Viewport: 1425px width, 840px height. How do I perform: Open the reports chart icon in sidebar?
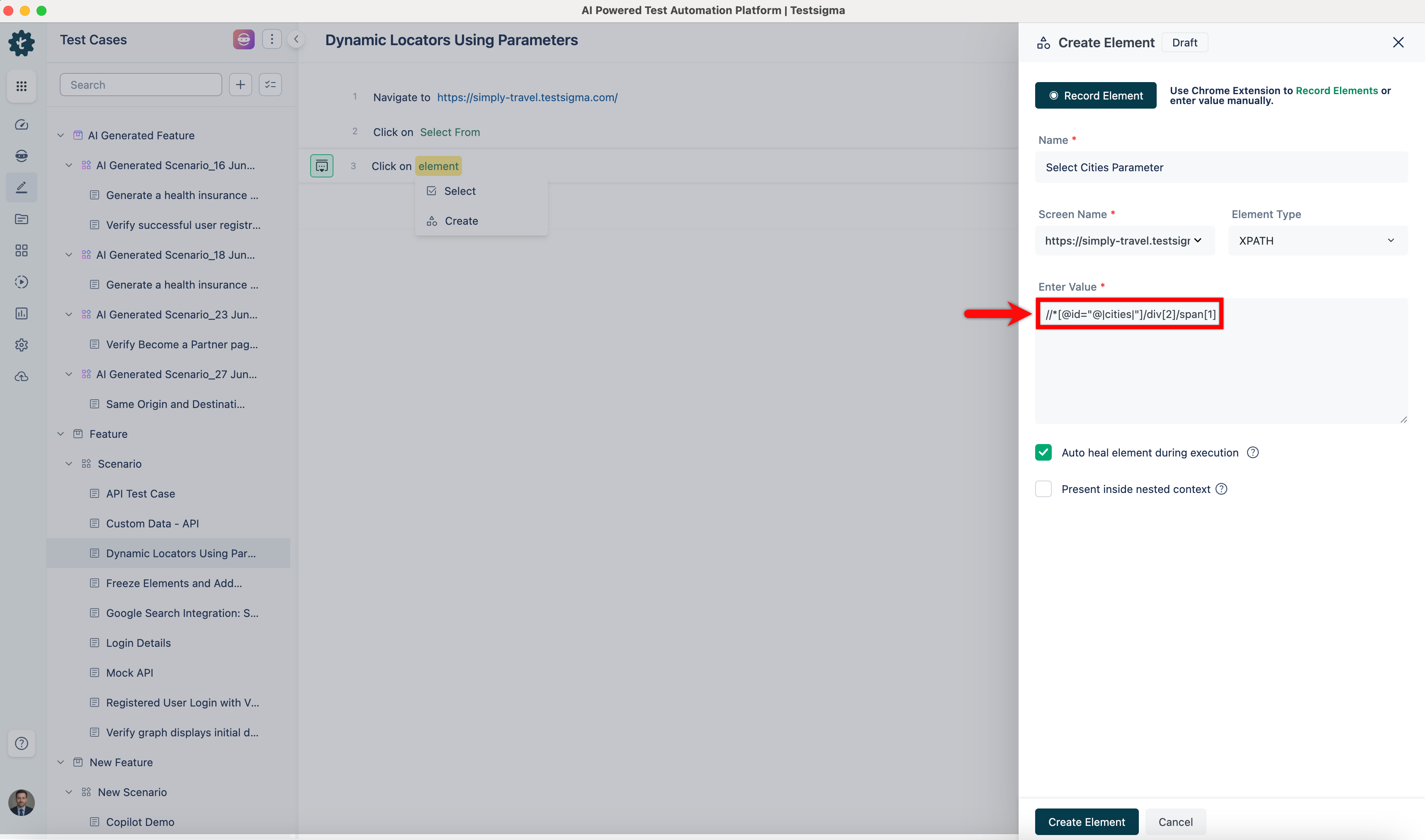pyautogui.click(x=22, y=313)
